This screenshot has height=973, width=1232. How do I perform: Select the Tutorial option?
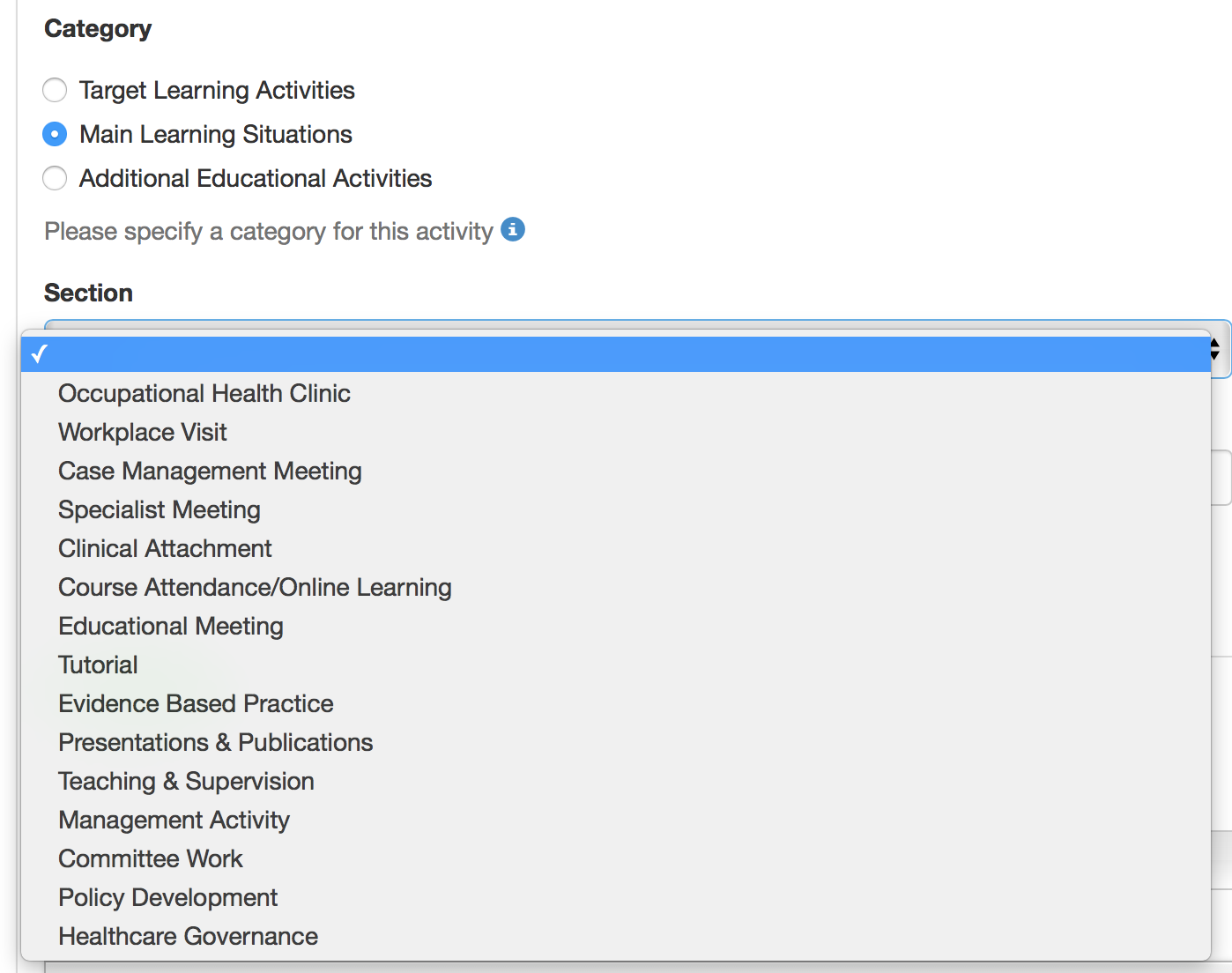tap(616, 665)
